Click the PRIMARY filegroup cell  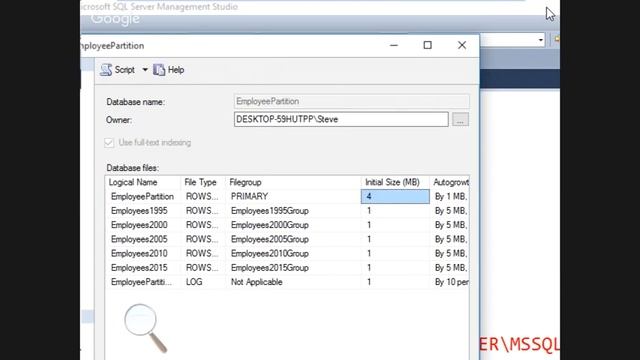[293, 196]
